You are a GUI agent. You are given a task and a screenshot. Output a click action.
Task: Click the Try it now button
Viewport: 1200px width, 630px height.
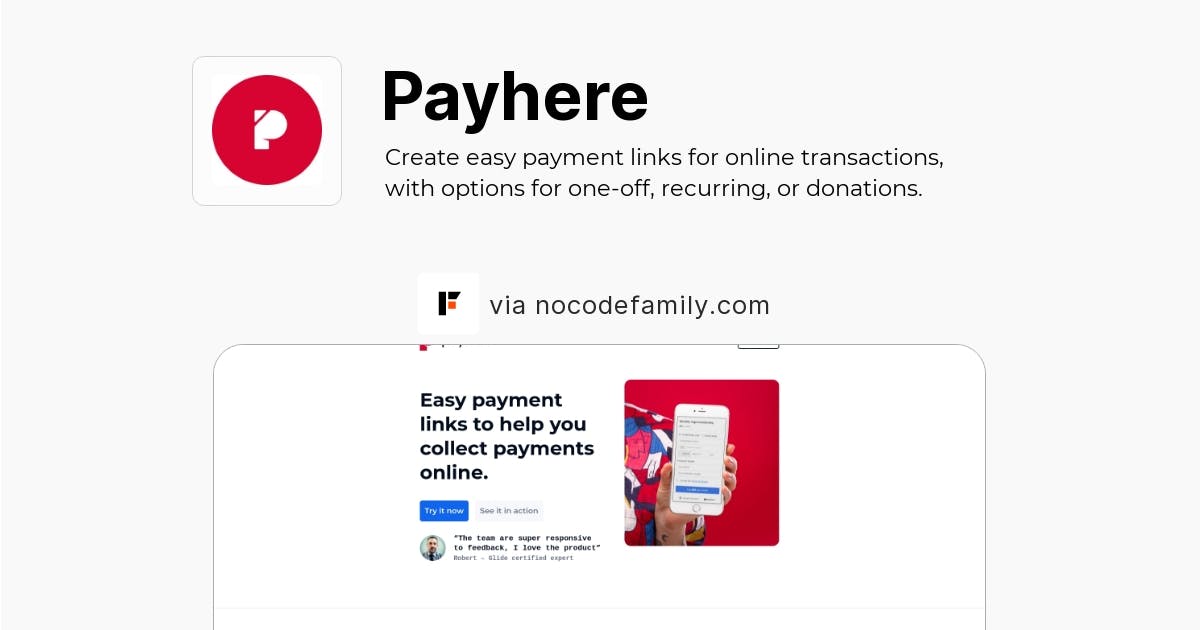pyautogui.click(x=444, y=511)
